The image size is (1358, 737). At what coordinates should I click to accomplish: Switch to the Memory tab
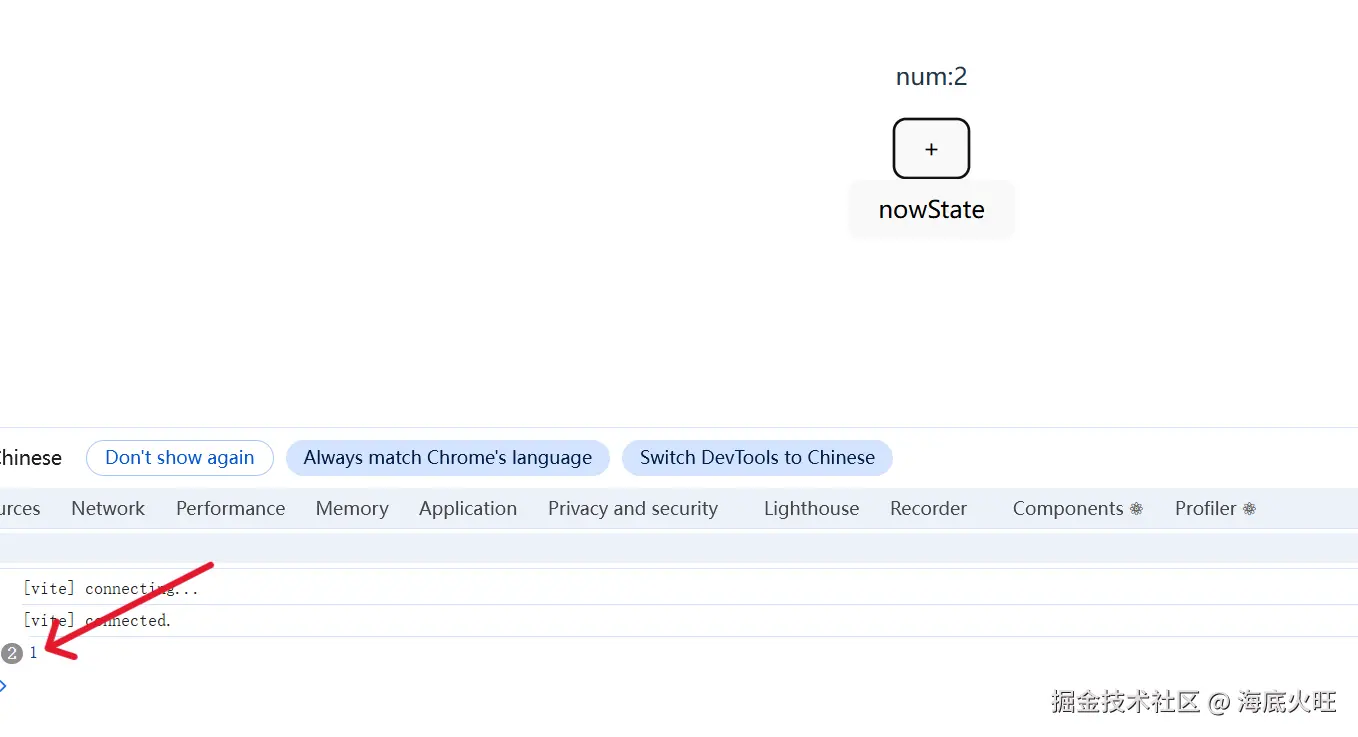[x=352, y=509]
